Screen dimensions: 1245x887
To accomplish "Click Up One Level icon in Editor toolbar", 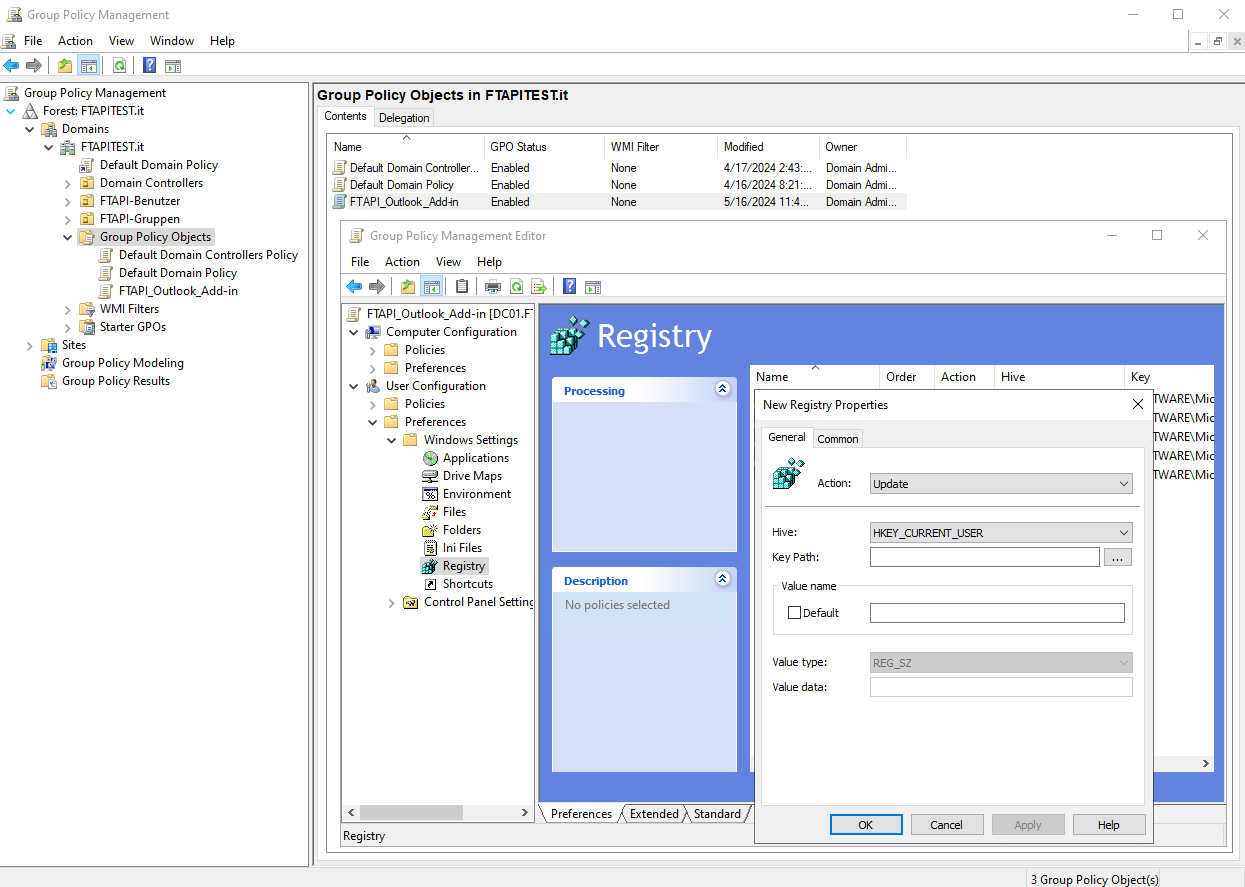I will tap(408, 287).
